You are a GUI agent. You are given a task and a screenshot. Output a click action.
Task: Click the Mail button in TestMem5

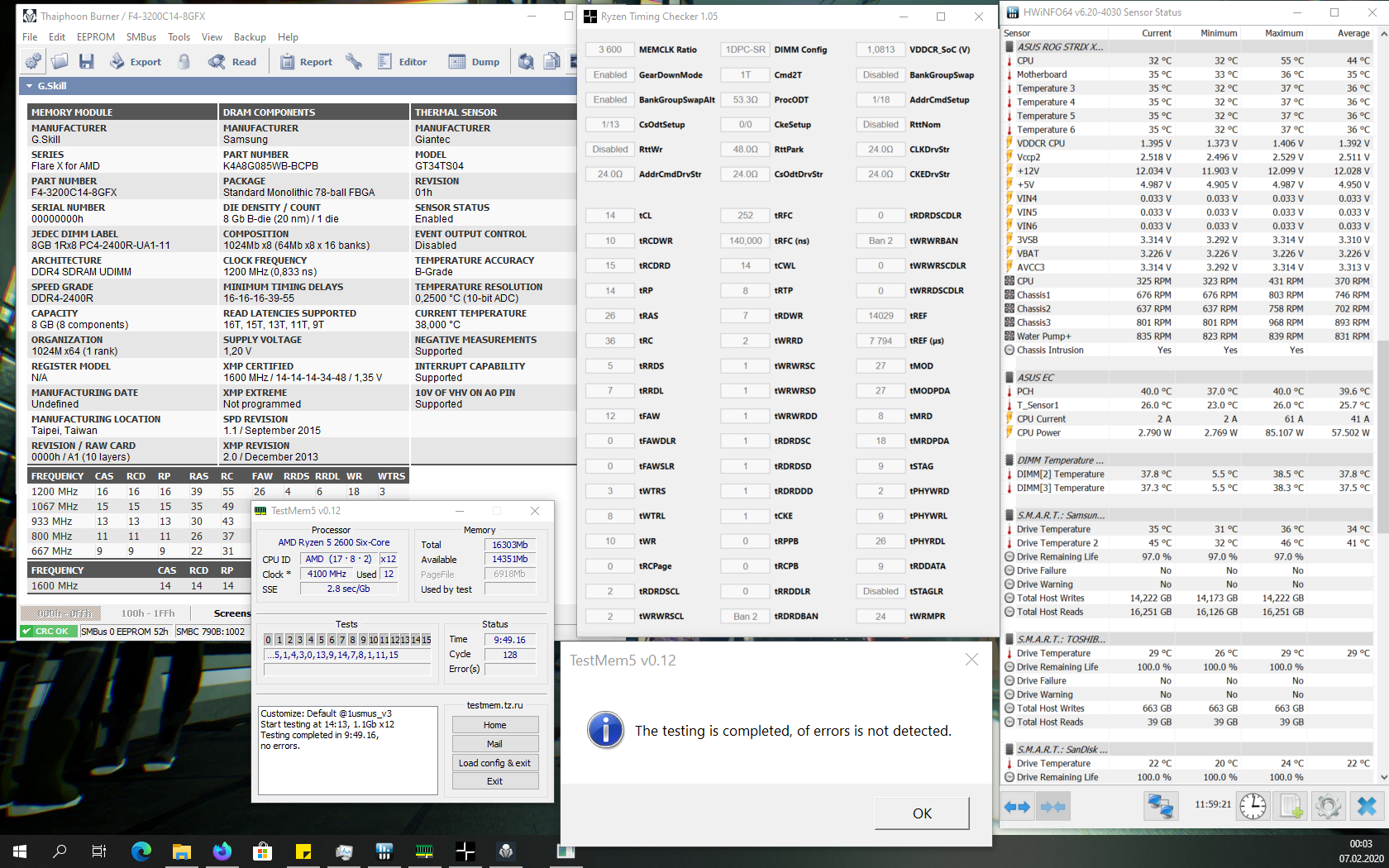[x=495, y=744]
